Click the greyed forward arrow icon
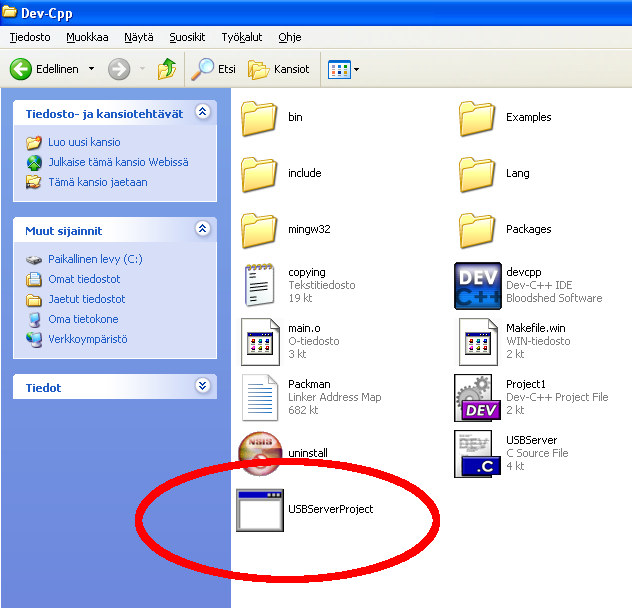This screenshot has width=632, height=608. pos(119,69)
